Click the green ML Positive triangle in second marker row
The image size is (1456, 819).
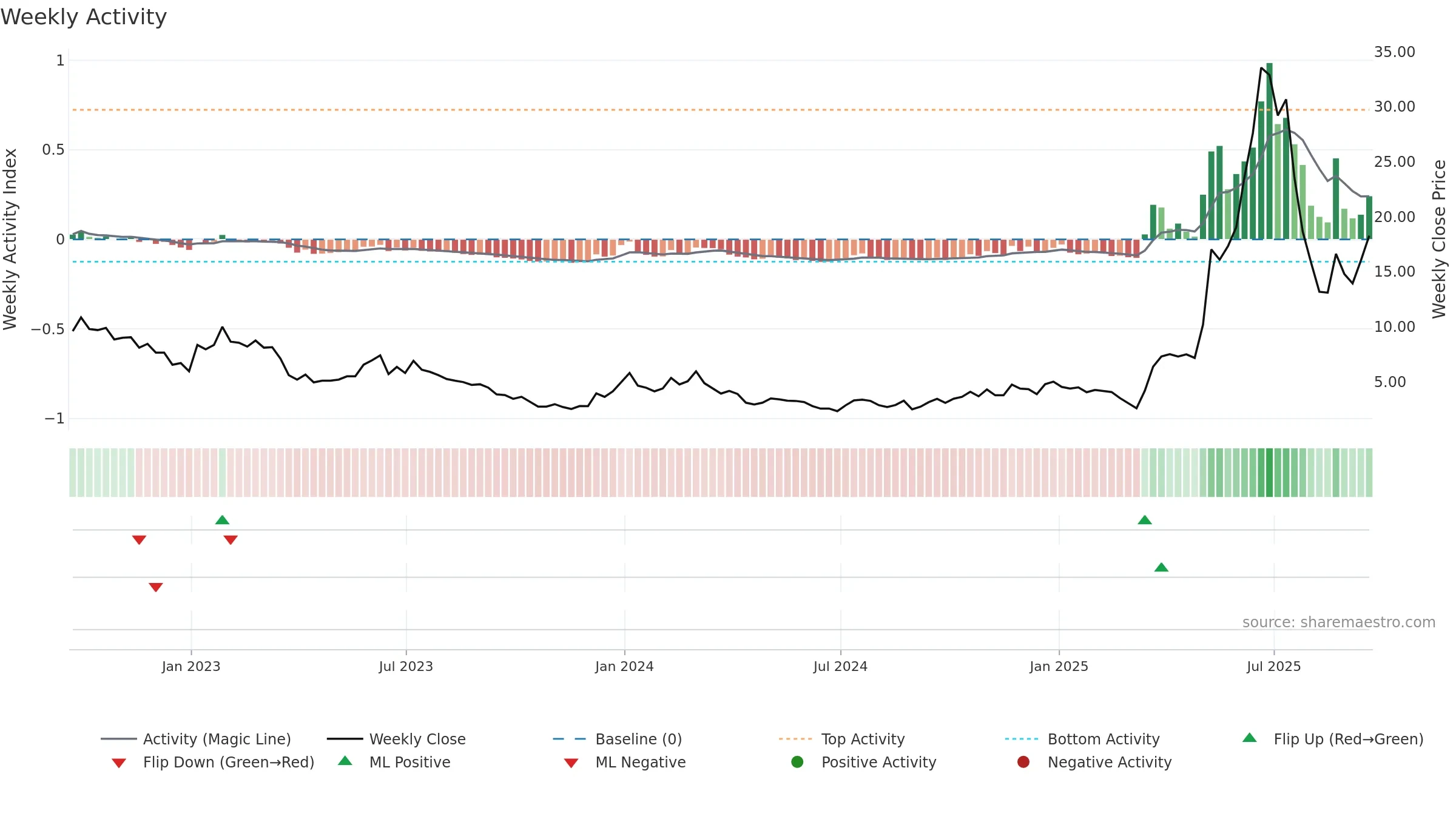click(1161, 567)
